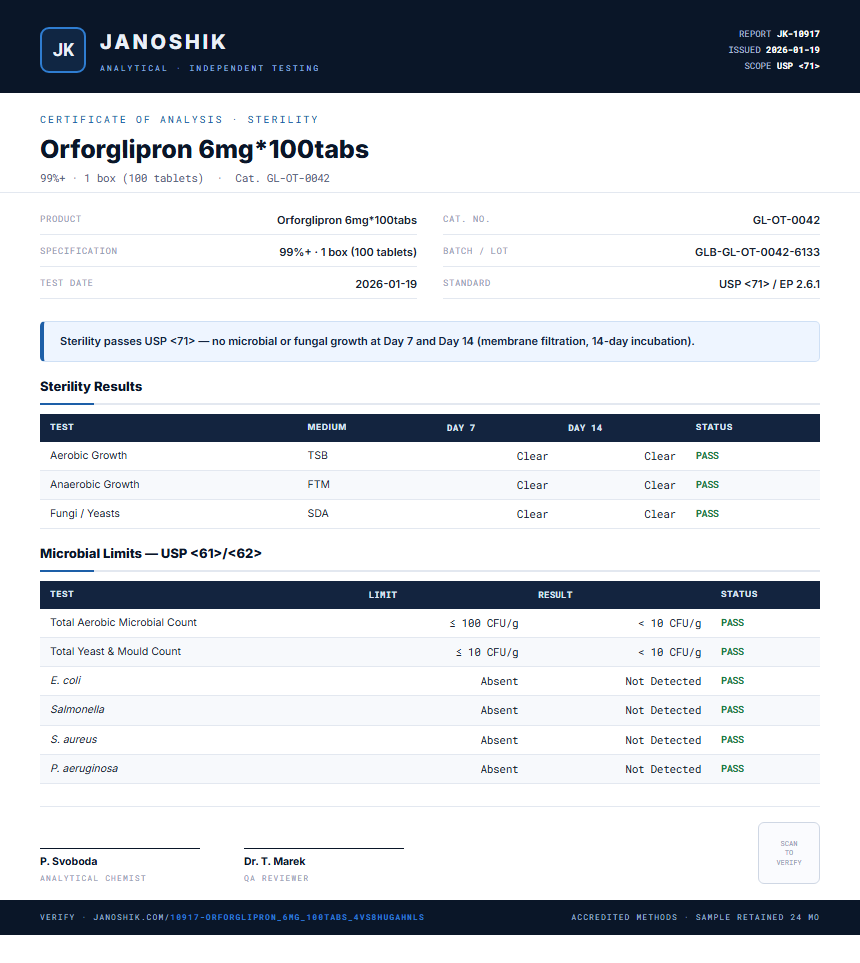This screenshot has height=963, width=860.
Task: Click Sample Retained 24 MO footer text
Action: tap(757, 917)
